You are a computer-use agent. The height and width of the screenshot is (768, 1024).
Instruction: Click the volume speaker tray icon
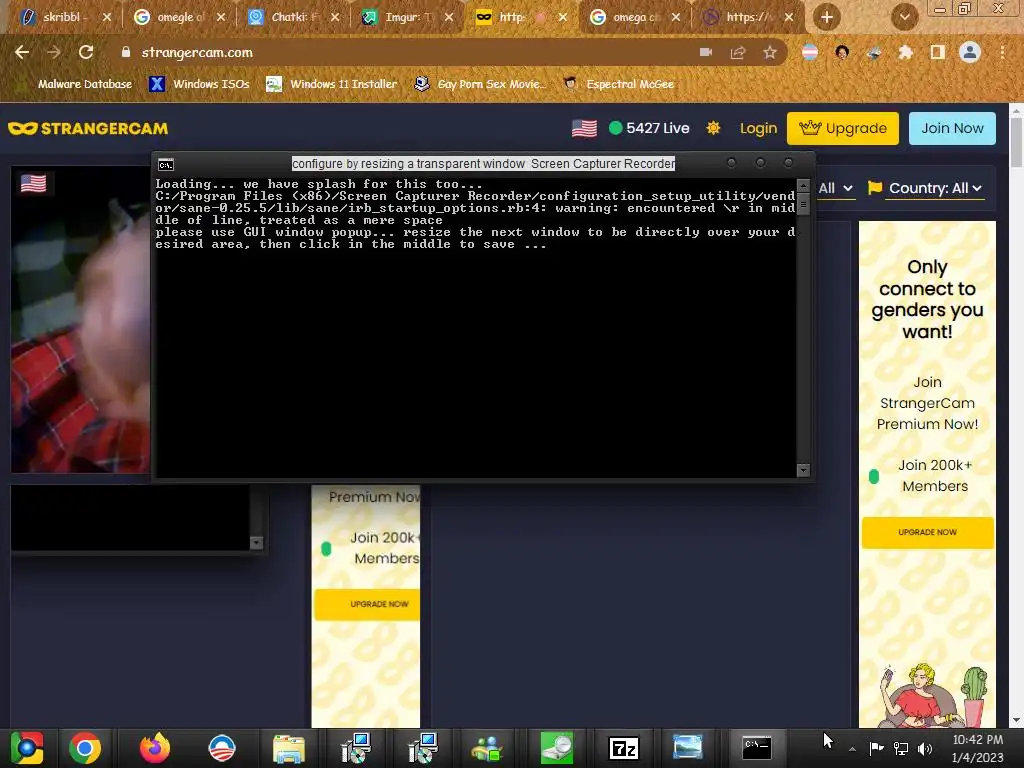(x=925, y=748)
